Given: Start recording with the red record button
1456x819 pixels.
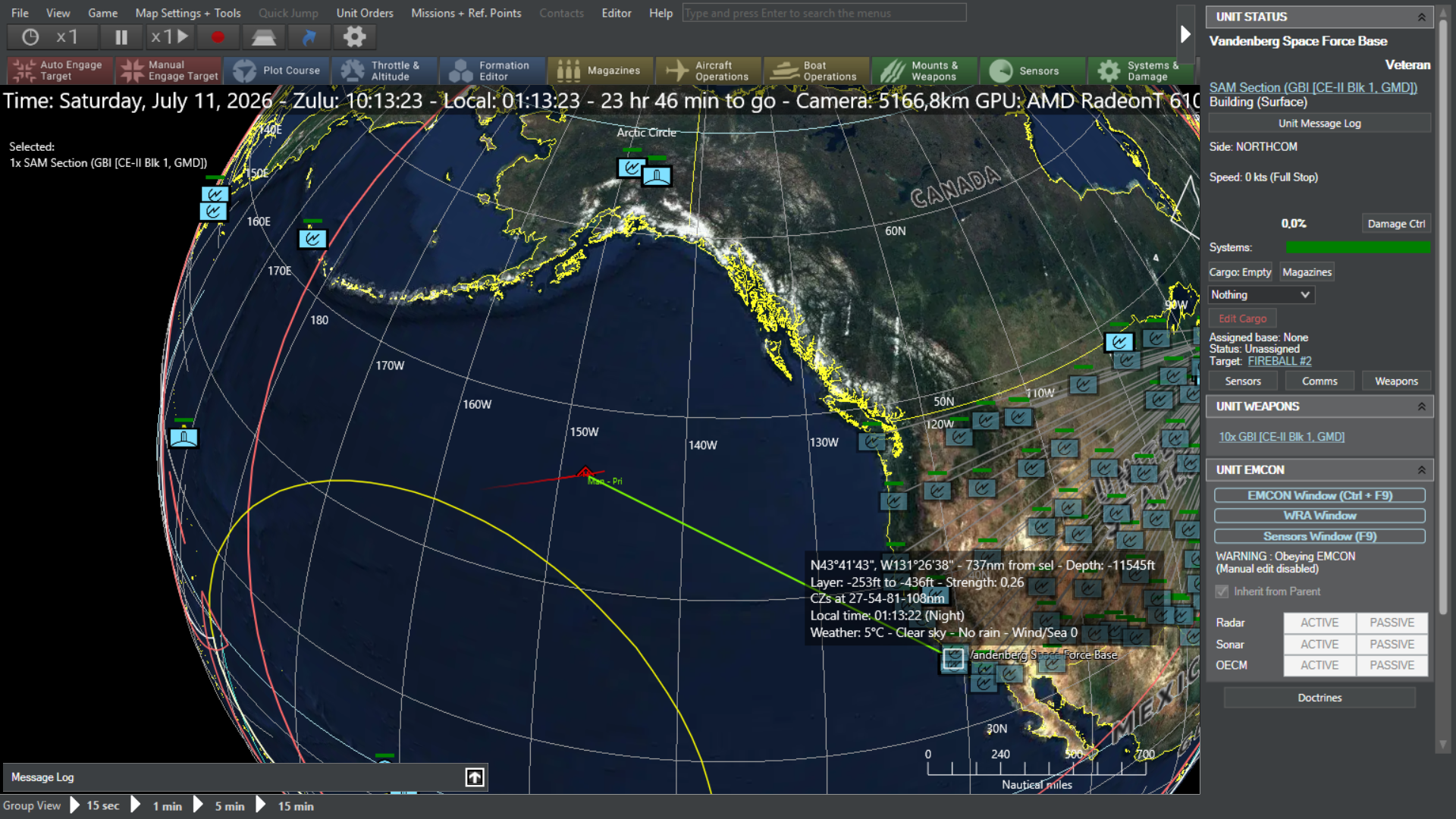Looking at the screenshot, I should point(218,36).
